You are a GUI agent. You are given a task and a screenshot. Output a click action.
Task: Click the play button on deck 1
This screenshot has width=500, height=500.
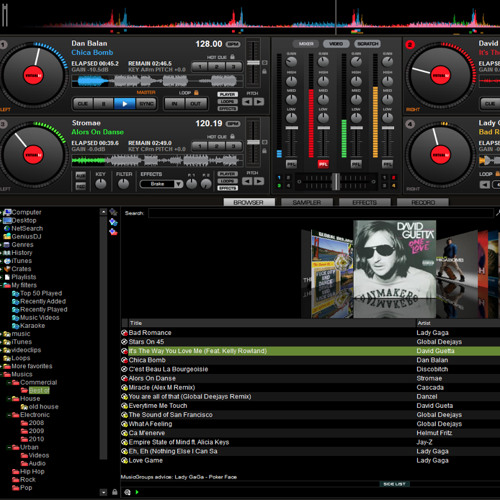tap(124, 104)
